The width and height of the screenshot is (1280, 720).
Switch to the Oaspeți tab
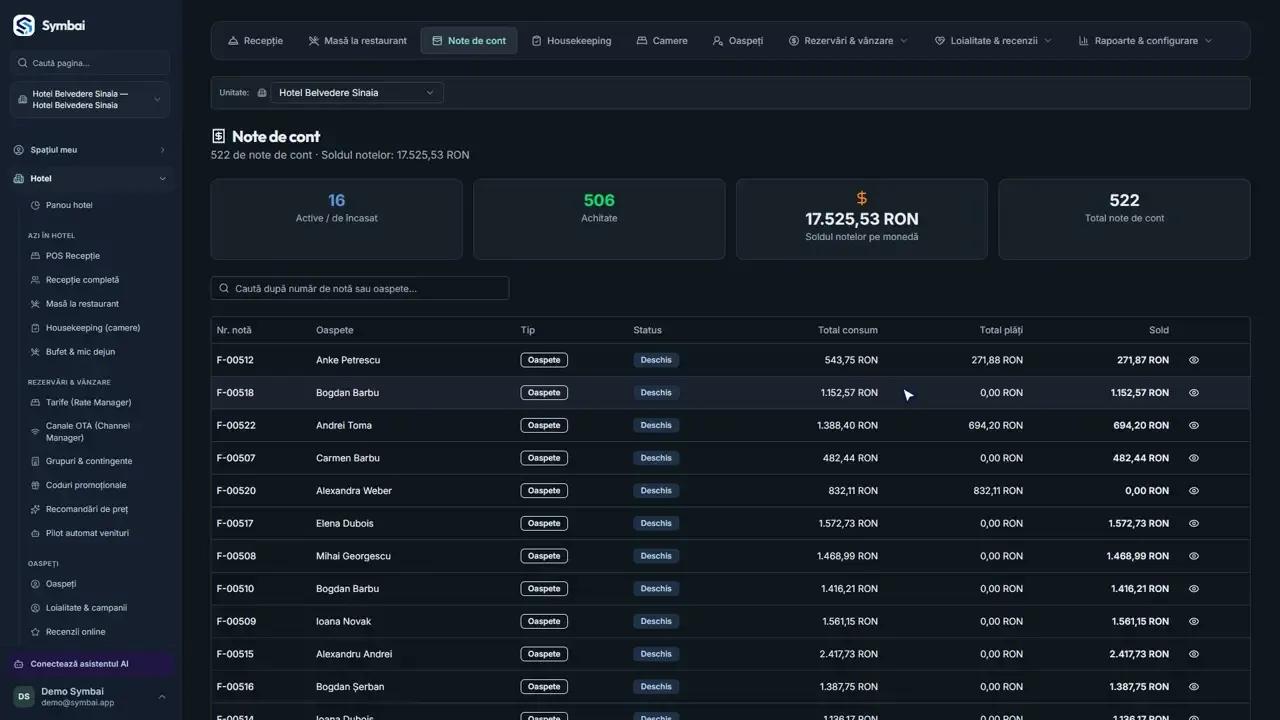pyautogui.click(x=738, y=41)
